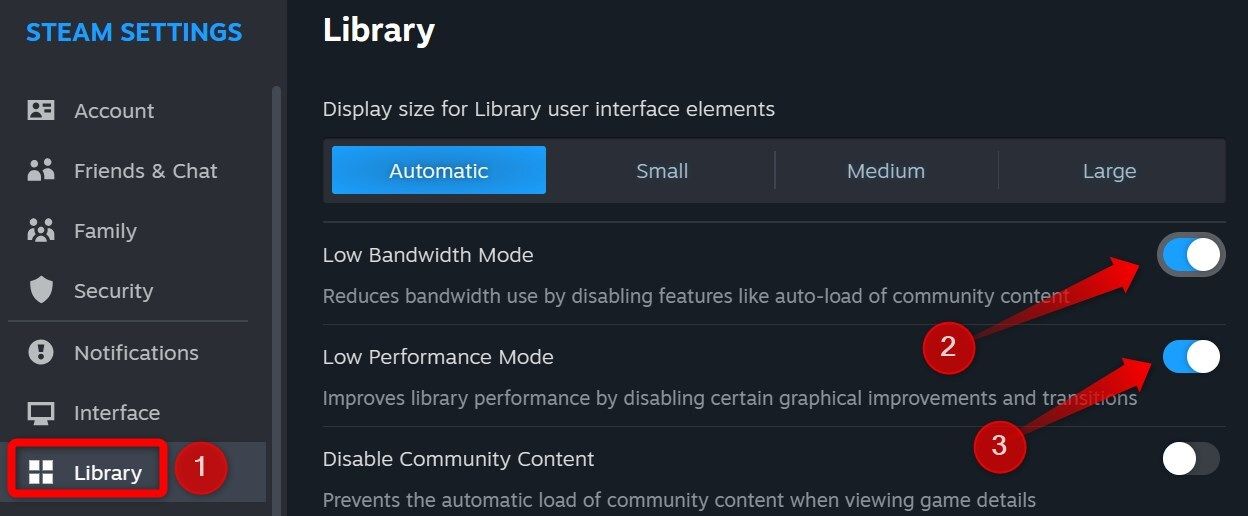The height and width of the screenshot is (516, 1248).
Task: Open the Family settings page
Action: point(105,231)
